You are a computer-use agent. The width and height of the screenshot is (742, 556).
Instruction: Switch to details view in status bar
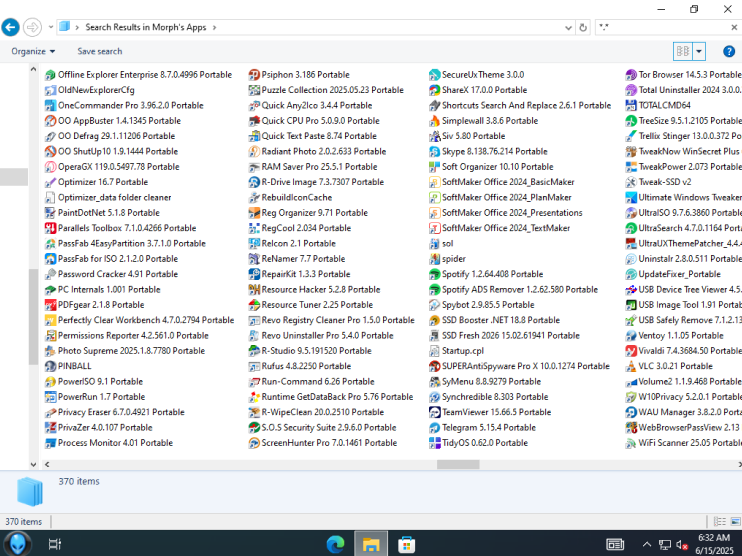(720, 521)
